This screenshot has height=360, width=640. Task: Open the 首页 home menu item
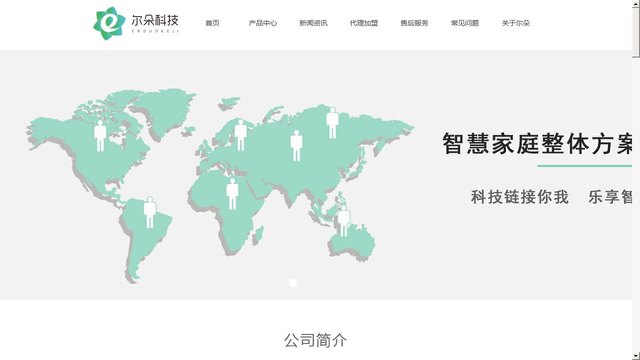[x=212, y=23]
